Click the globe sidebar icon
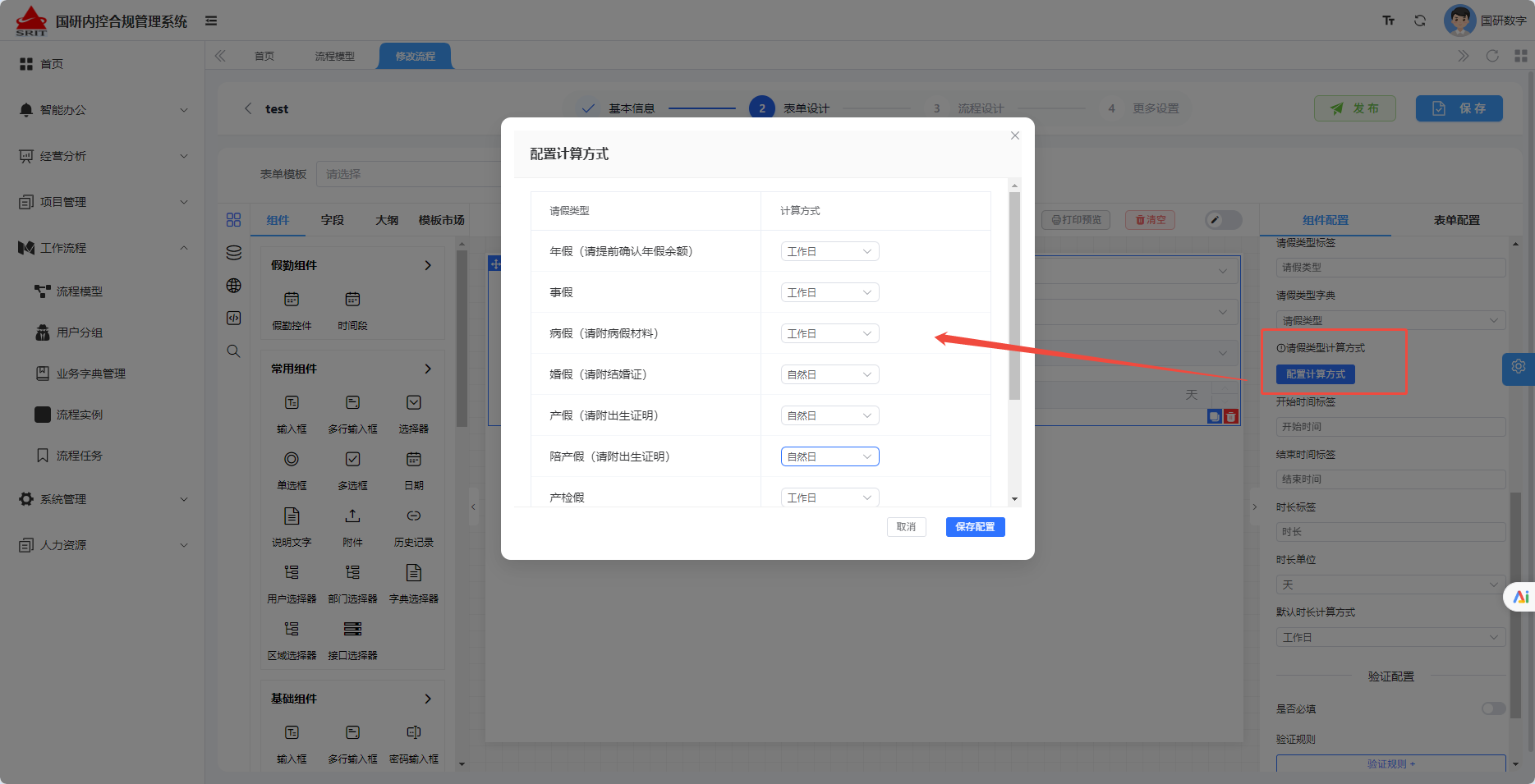Viewport: 1535px width, 784px height. (234, 286)
